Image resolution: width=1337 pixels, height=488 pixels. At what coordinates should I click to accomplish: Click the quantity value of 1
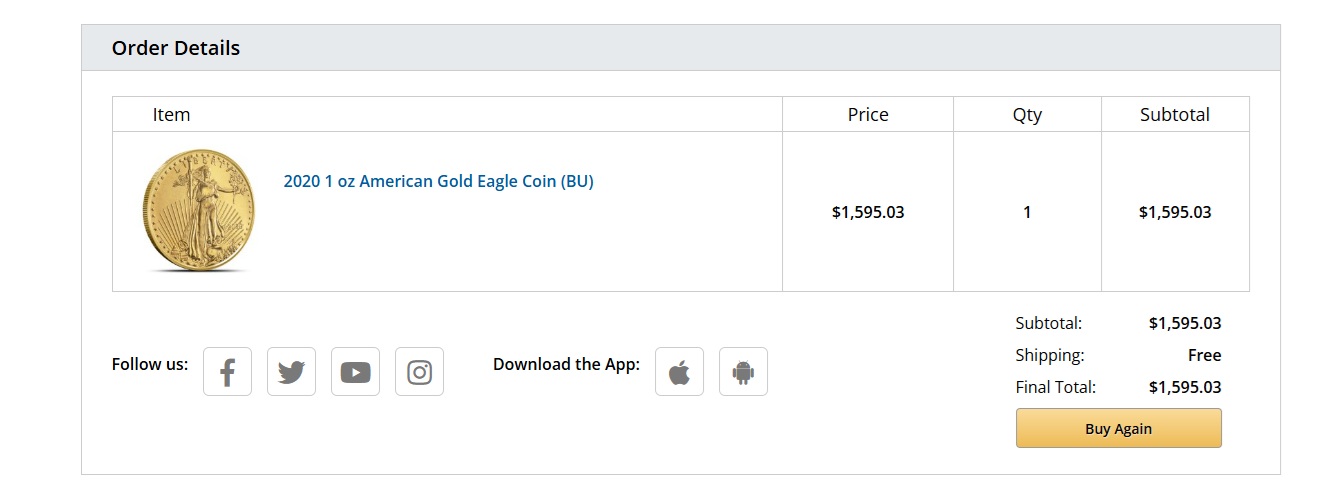tap(1027, 212)
